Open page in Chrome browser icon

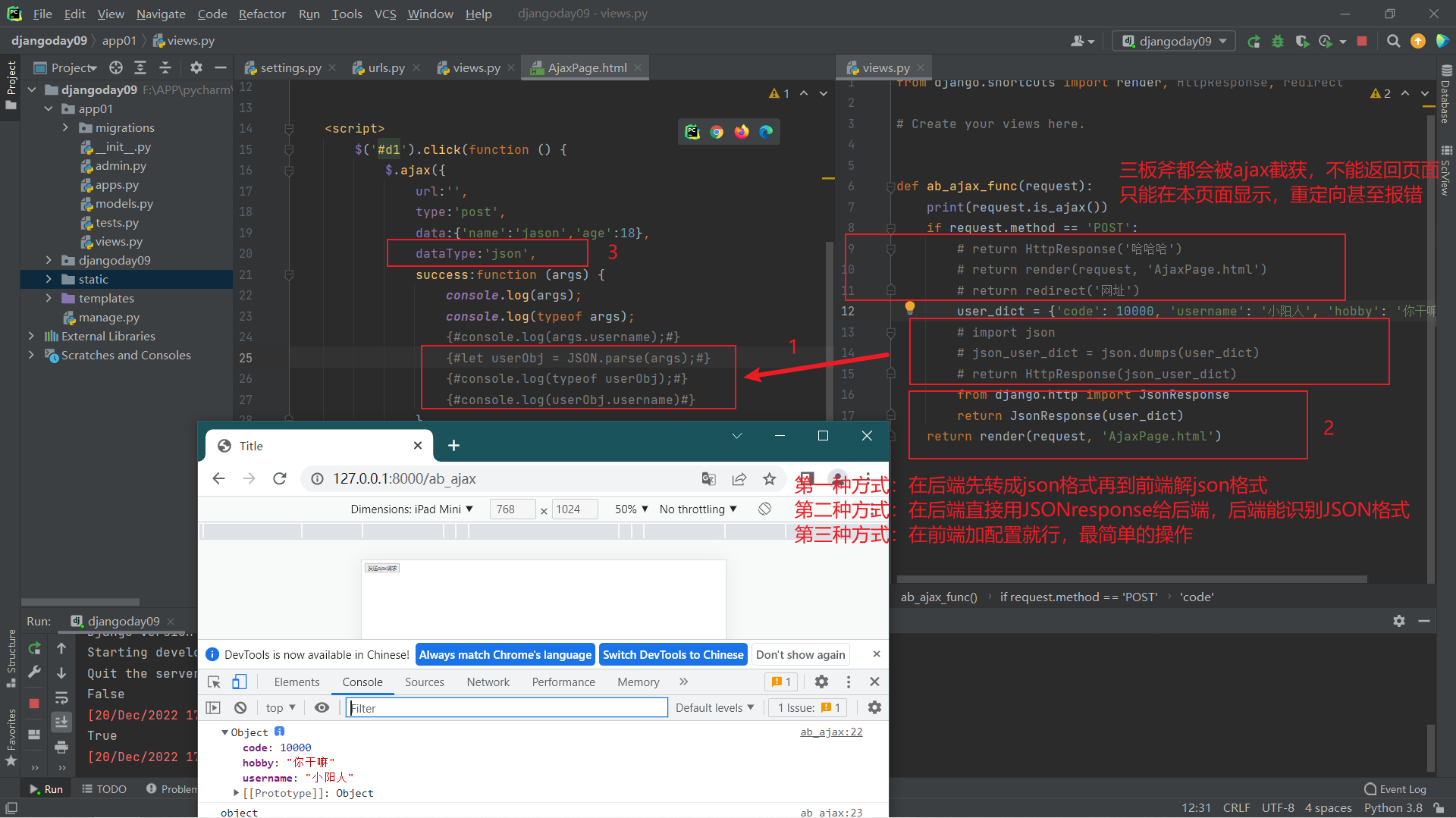coord(717,132)
